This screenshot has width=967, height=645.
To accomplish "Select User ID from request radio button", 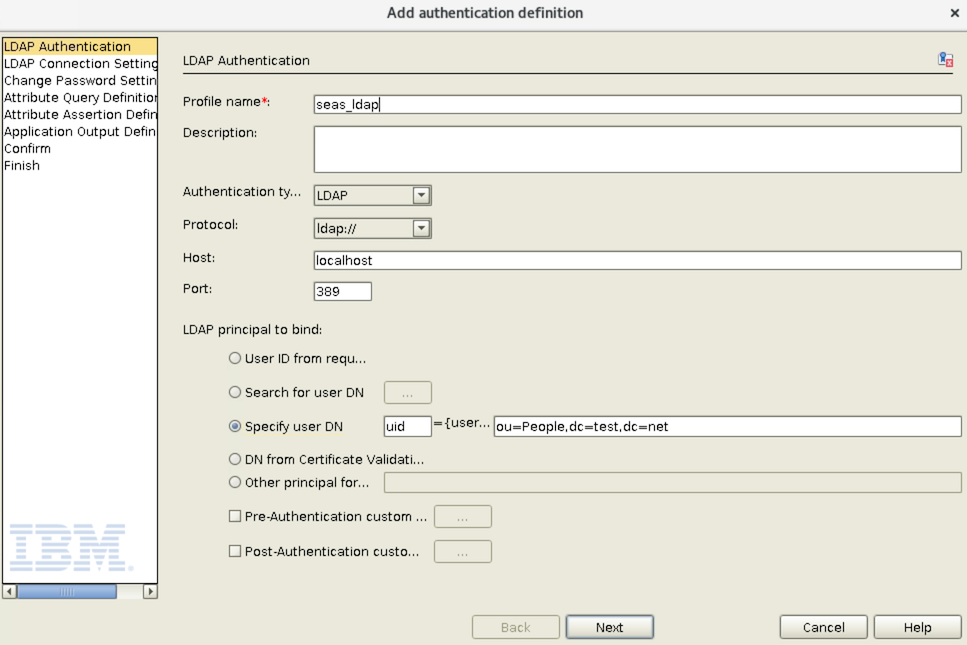I will (x=234, y=358).
